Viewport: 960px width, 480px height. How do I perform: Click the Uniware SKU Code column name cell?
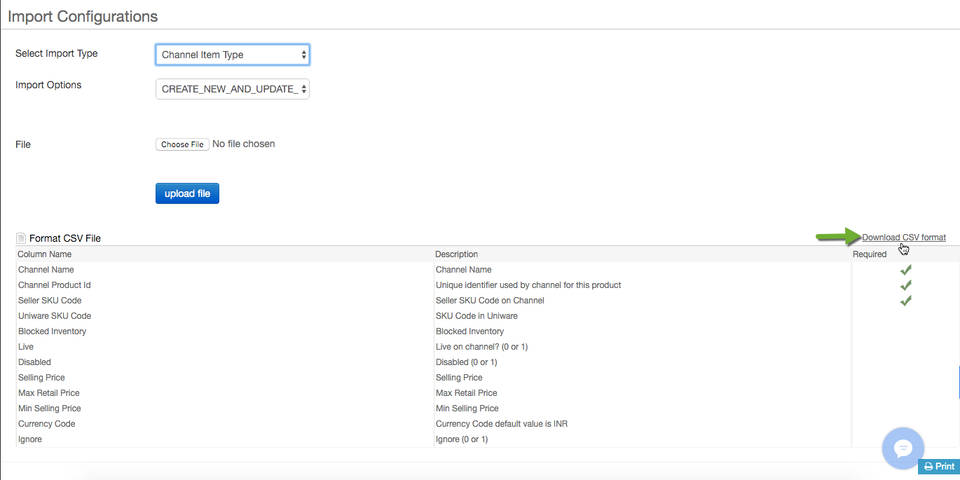coord(54,316)
